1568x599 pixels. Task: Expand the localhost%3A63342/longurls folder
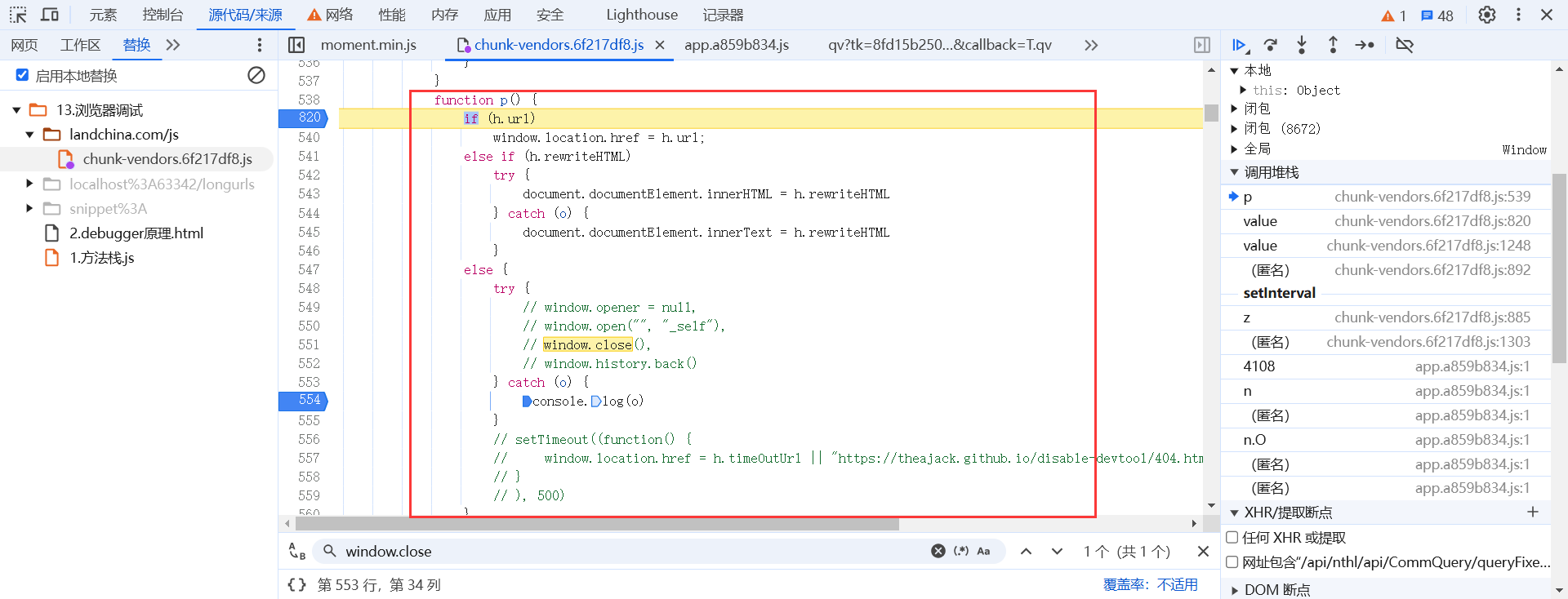click(x=29, y=184)
